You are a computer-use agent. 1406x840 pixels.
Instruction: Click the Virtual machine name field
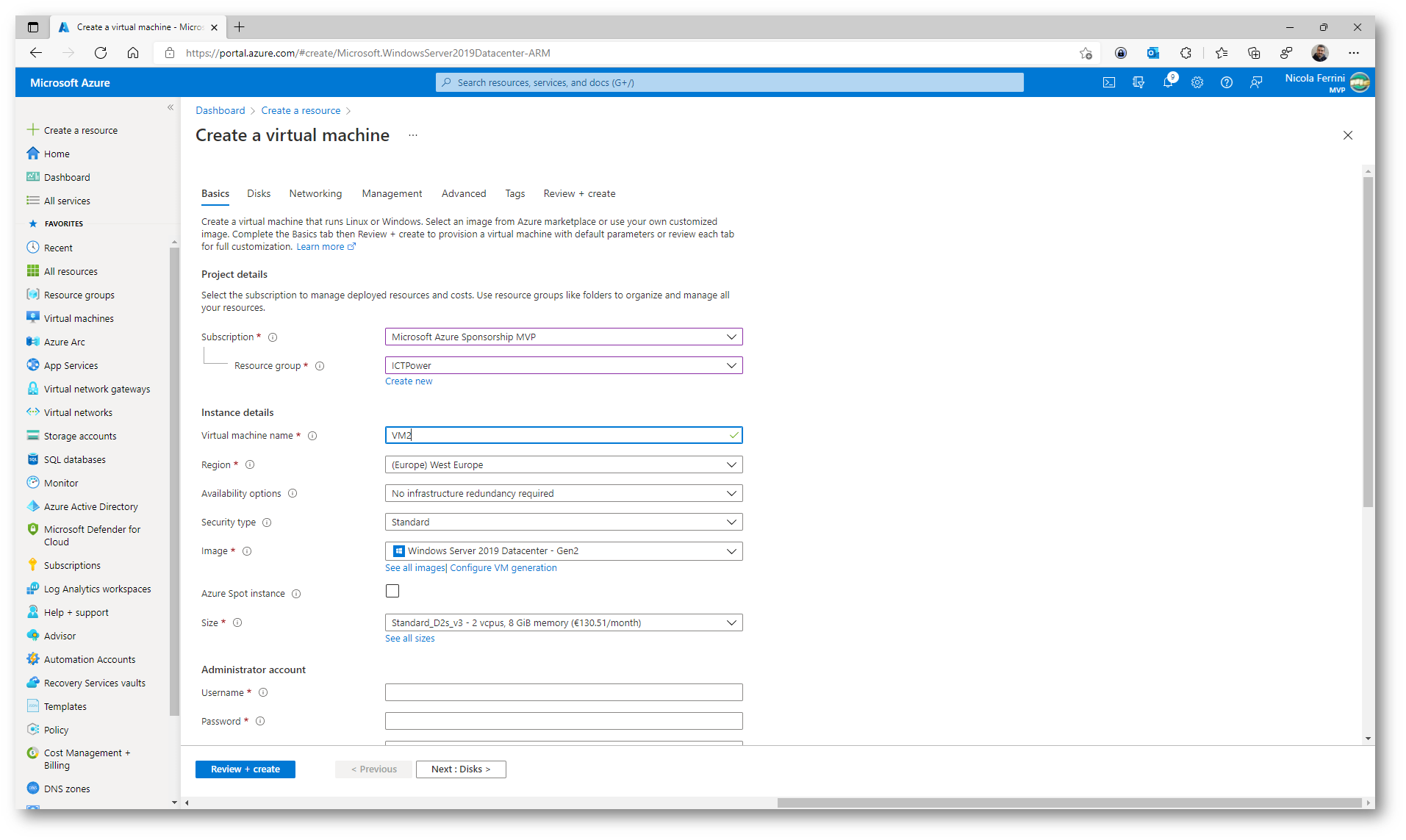point(564,435)
